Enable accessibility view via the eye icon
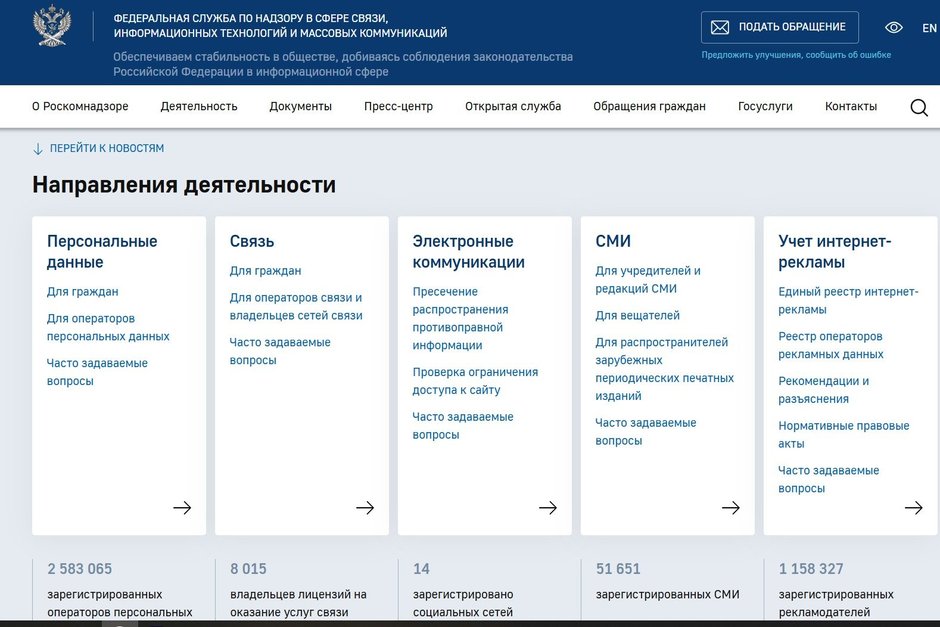The image size is (940, 627). coord(893,27)
